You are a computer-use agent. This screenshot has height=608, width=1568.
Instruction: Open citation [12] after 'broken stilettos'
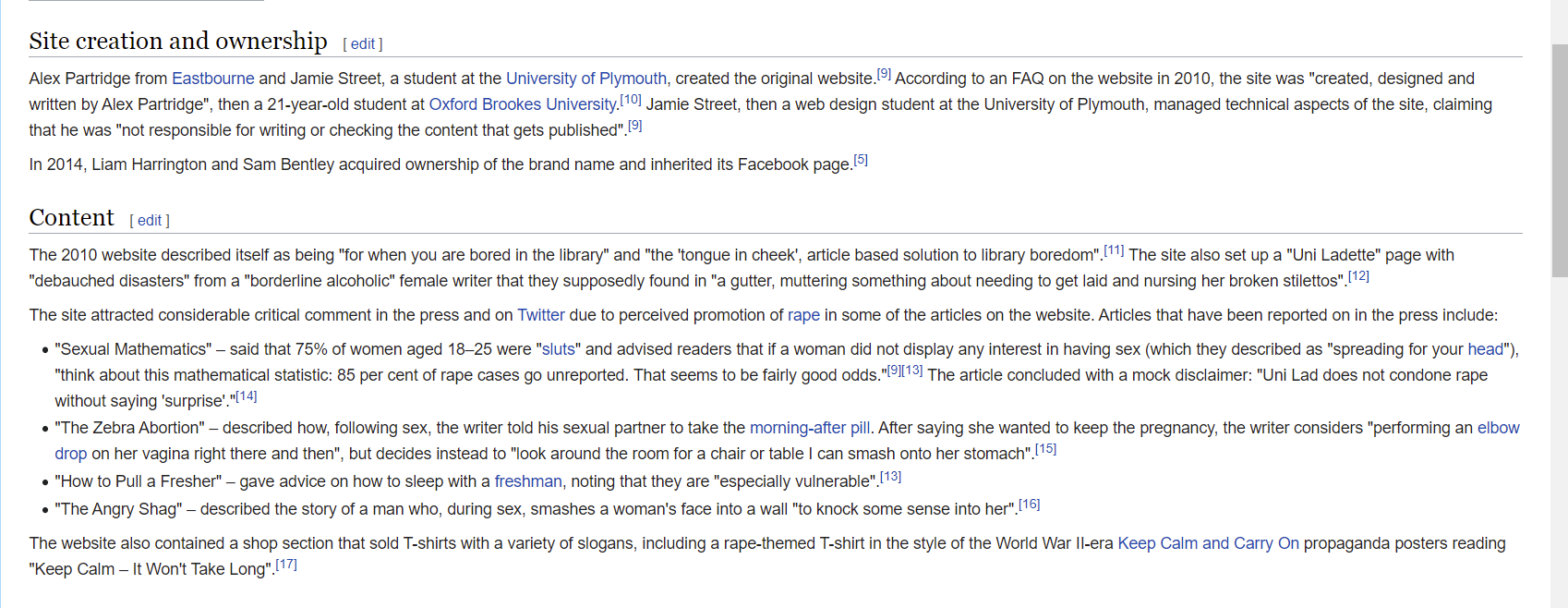1358,276
